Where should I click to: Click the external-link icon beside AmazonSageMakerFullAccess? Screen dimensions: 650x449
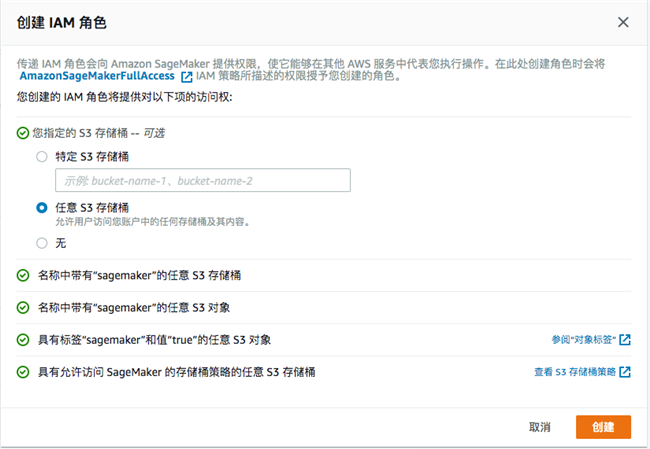[x=187, y=76]
